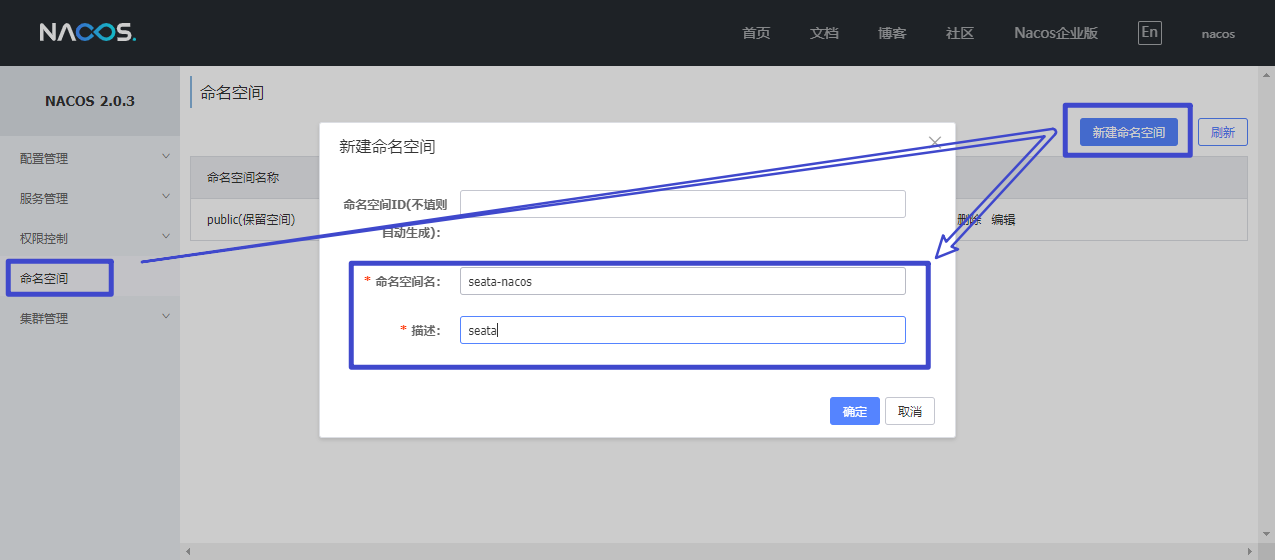Open the 文档 navigation link
The height and width of the screenshot is (560, 1275).
click(x=824, y=33)
